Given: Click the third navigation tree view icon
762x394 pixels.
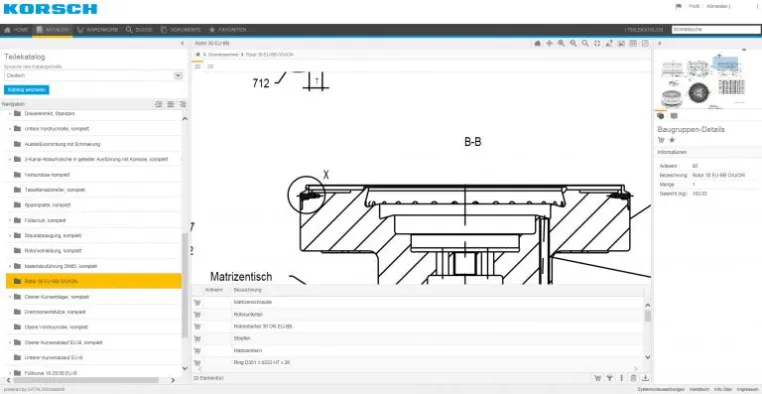Looking at the screenshot, I should [x=182, y=104].
